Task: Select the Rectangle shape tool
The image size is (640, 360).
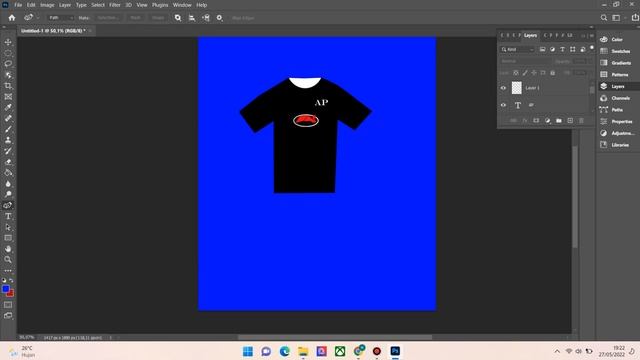Action: coord(8,238)
